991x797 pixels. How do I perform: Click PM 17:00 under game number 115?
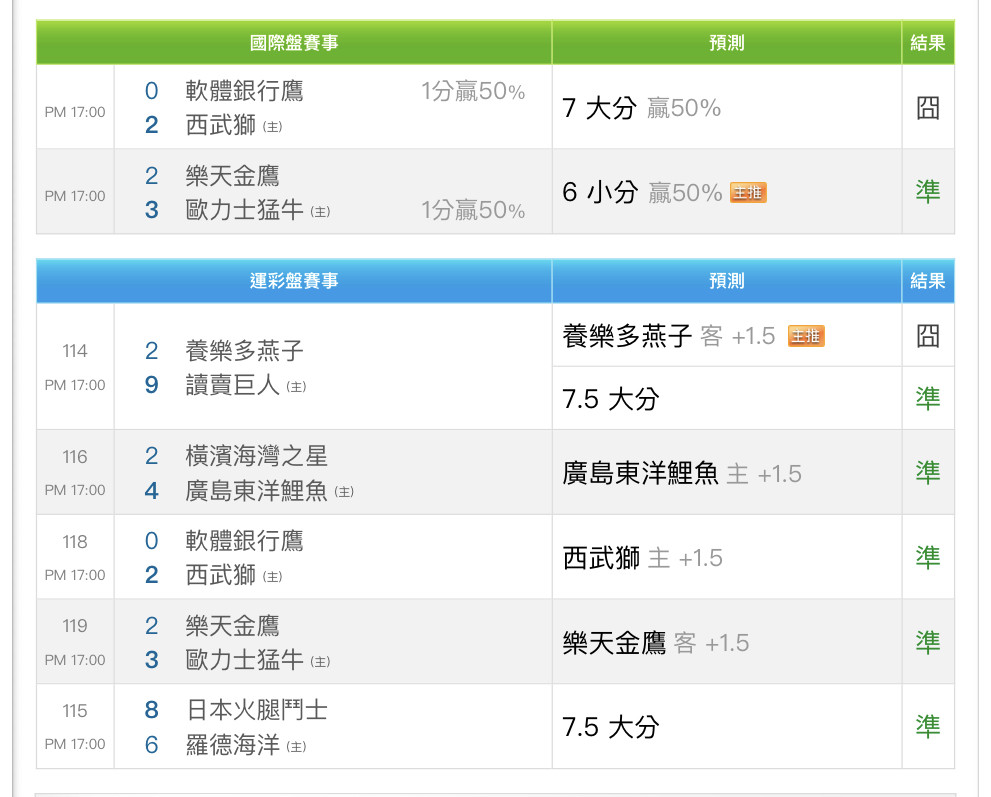(75, 745)
